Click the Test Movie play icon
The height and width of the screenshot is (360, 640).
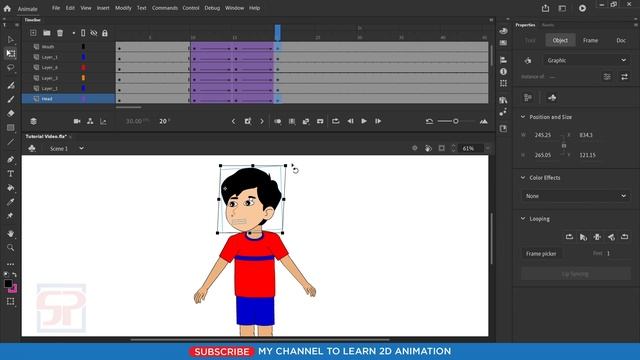[x=582, y=8]
